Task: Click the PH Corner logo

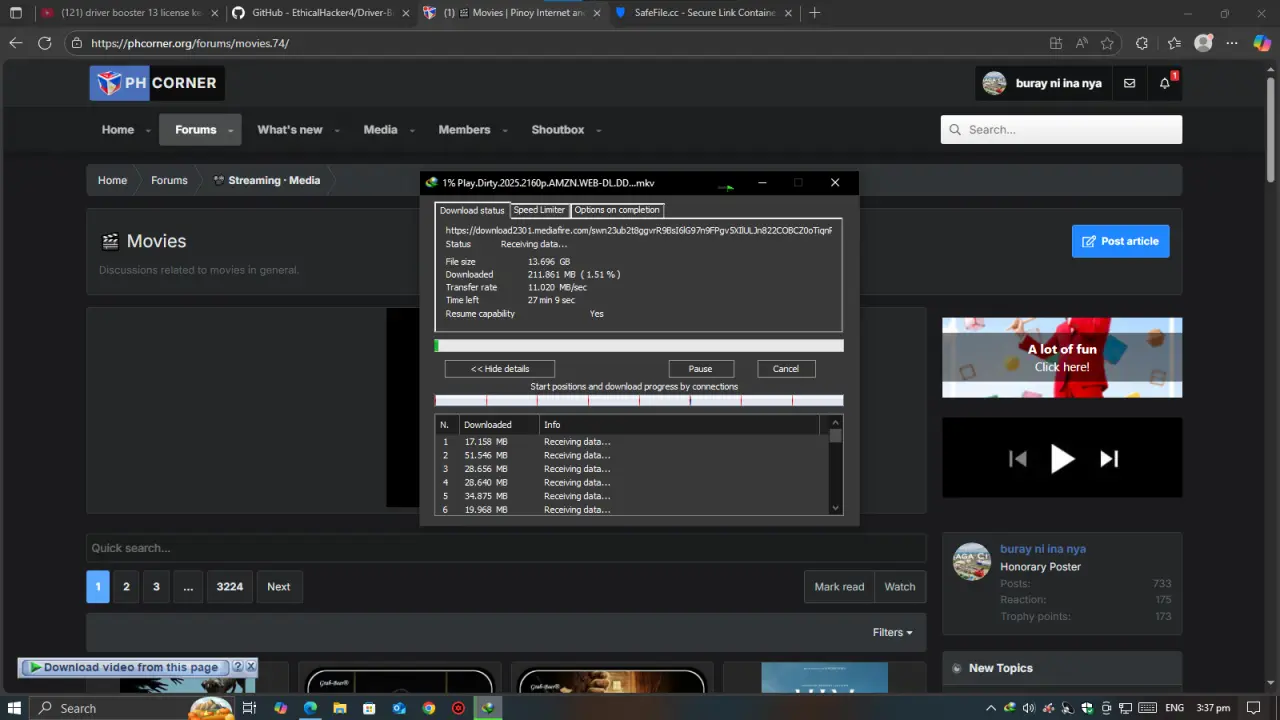Action: pyautogui.click(x=156, y=83)
